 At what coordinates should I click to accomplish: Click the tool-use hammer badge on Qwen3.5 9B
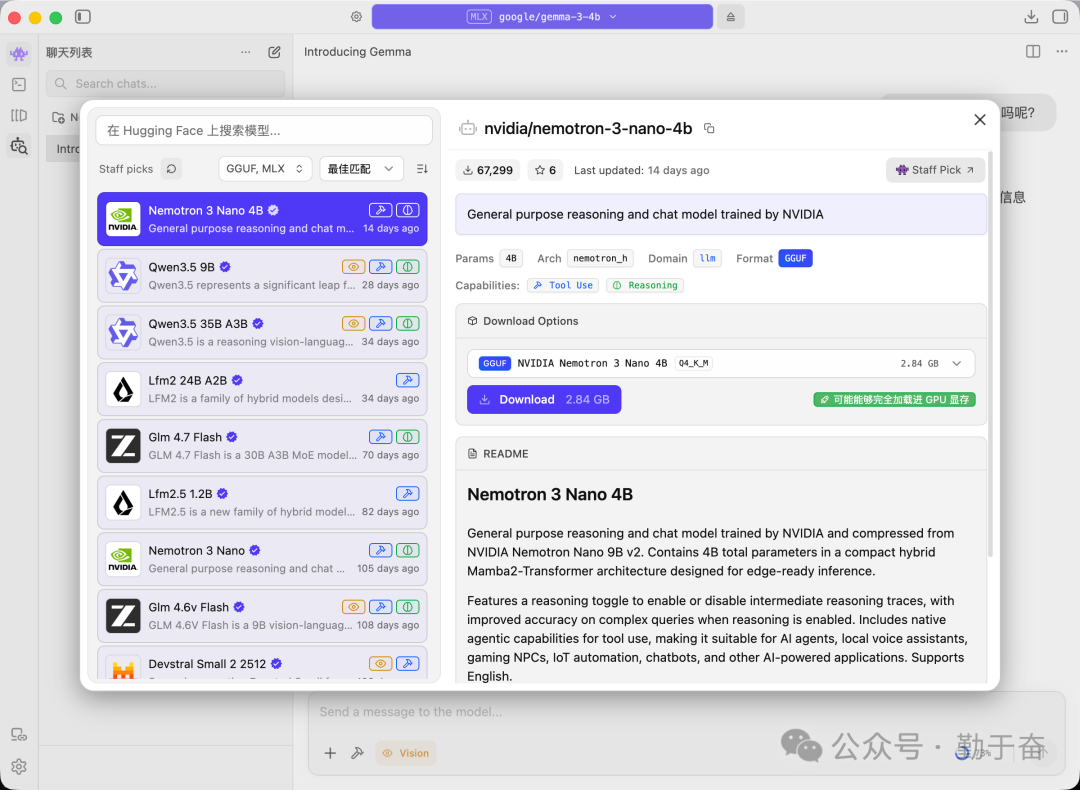[x=380, y=267]
